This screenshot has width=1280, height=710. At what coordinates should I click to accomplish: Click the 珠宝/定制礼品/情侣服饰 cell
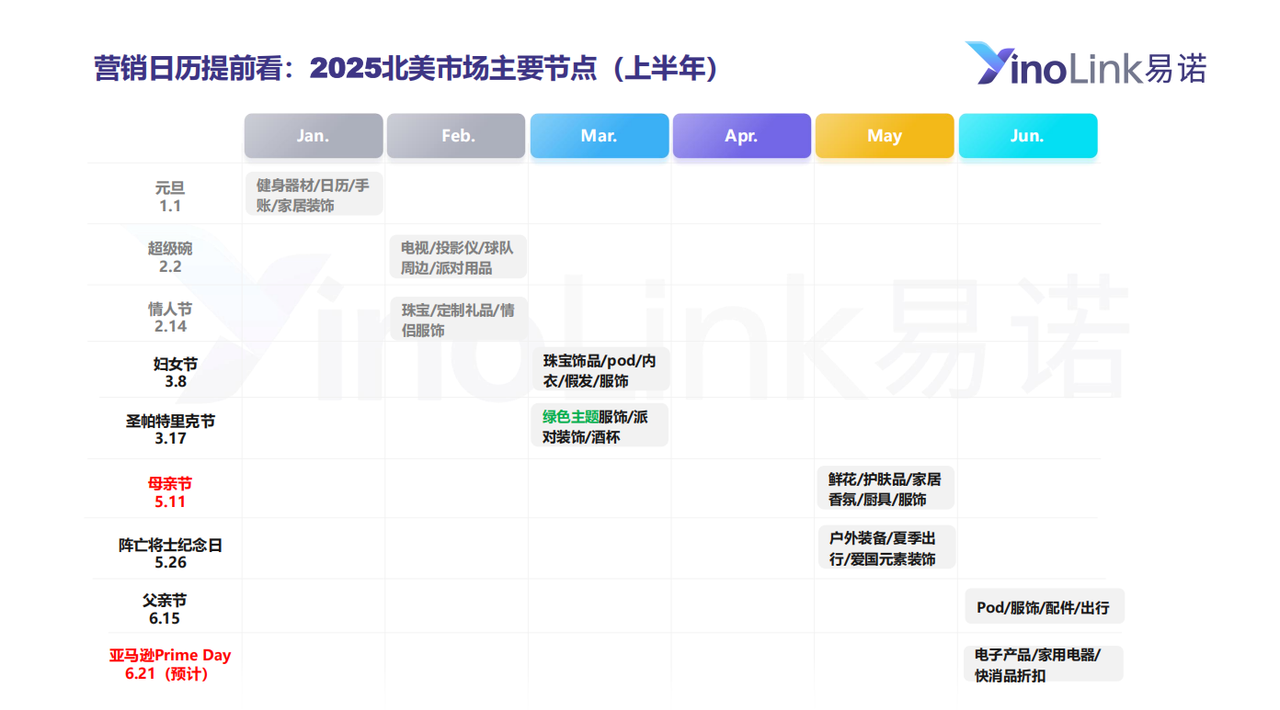[458, 319]
